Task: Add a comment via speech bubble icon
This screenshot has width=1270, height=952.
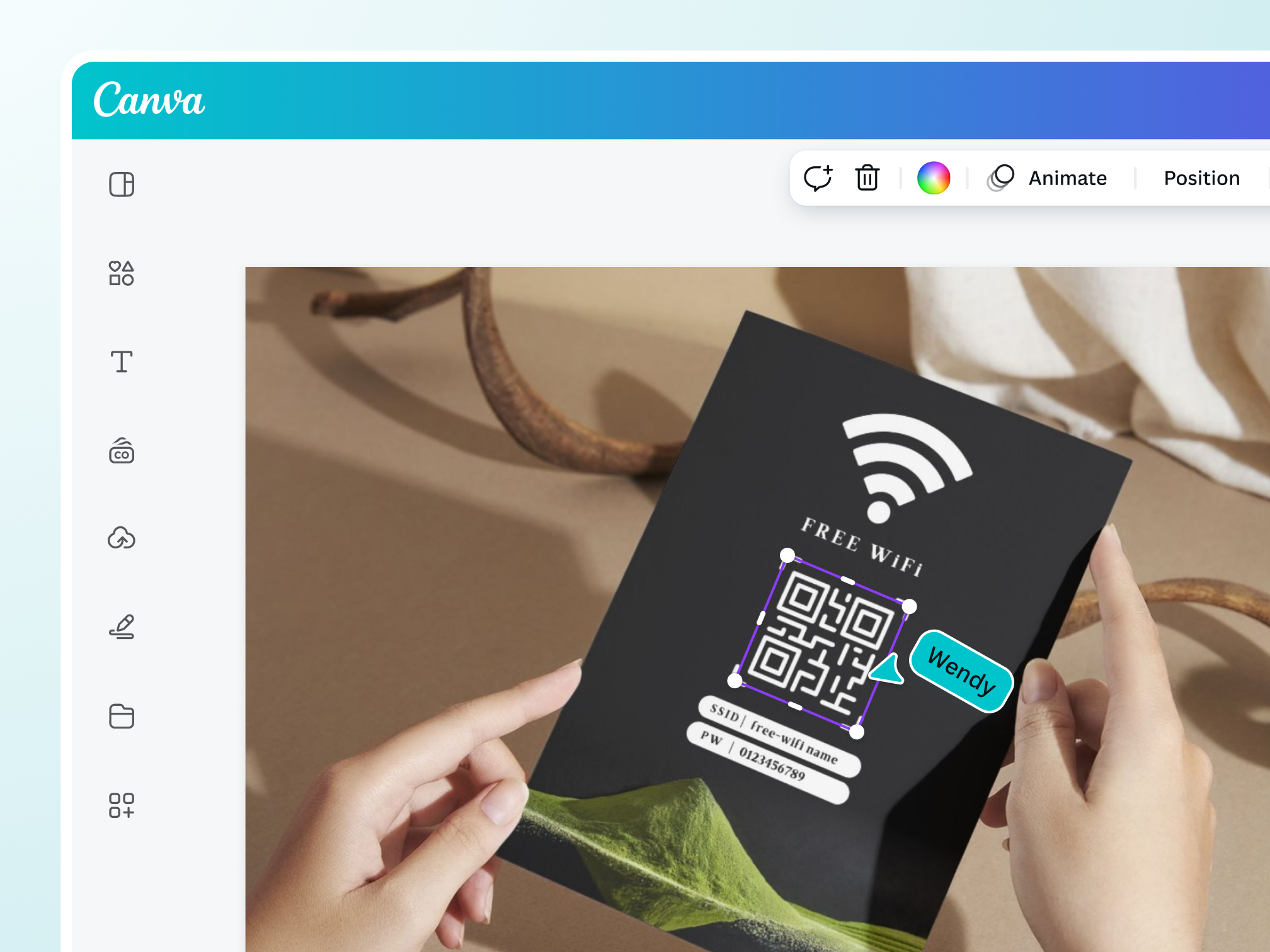Action: click(818, 178)
